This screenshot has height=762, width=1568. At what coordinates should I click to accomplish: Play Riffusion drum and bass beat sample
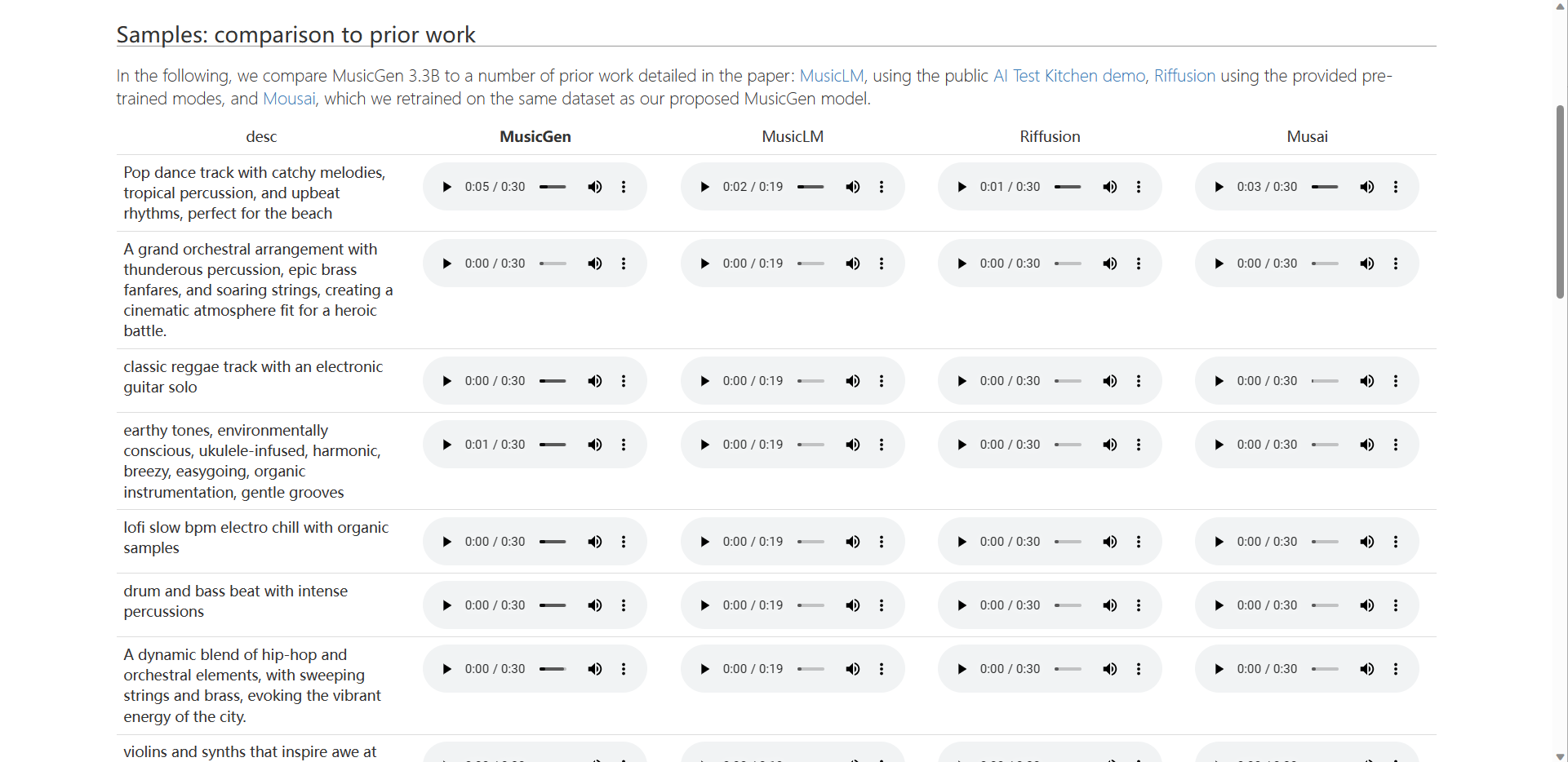pyautogui.click(x=962, y=605)
